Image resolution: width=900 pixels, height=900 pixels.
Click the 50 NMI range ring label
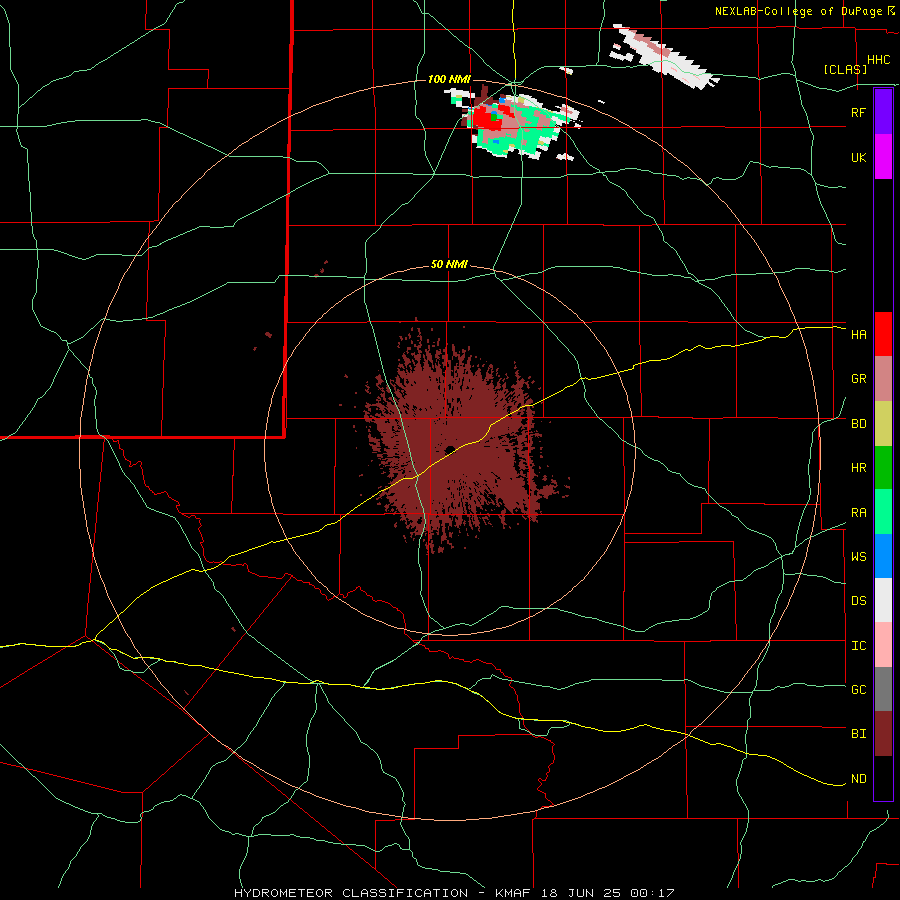tap(449, 265)
